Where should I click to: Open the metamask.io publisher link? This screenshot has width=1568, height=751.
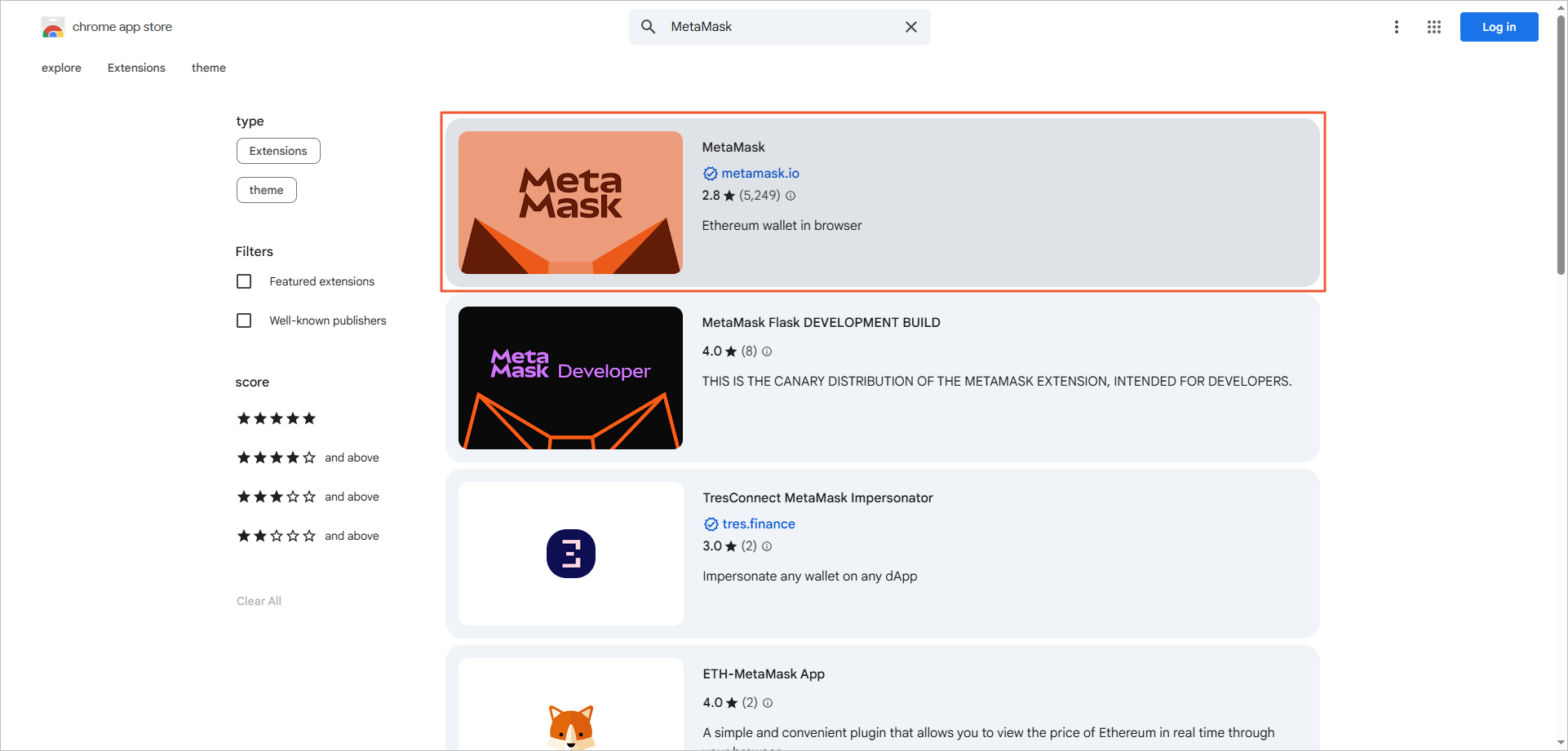760,173
